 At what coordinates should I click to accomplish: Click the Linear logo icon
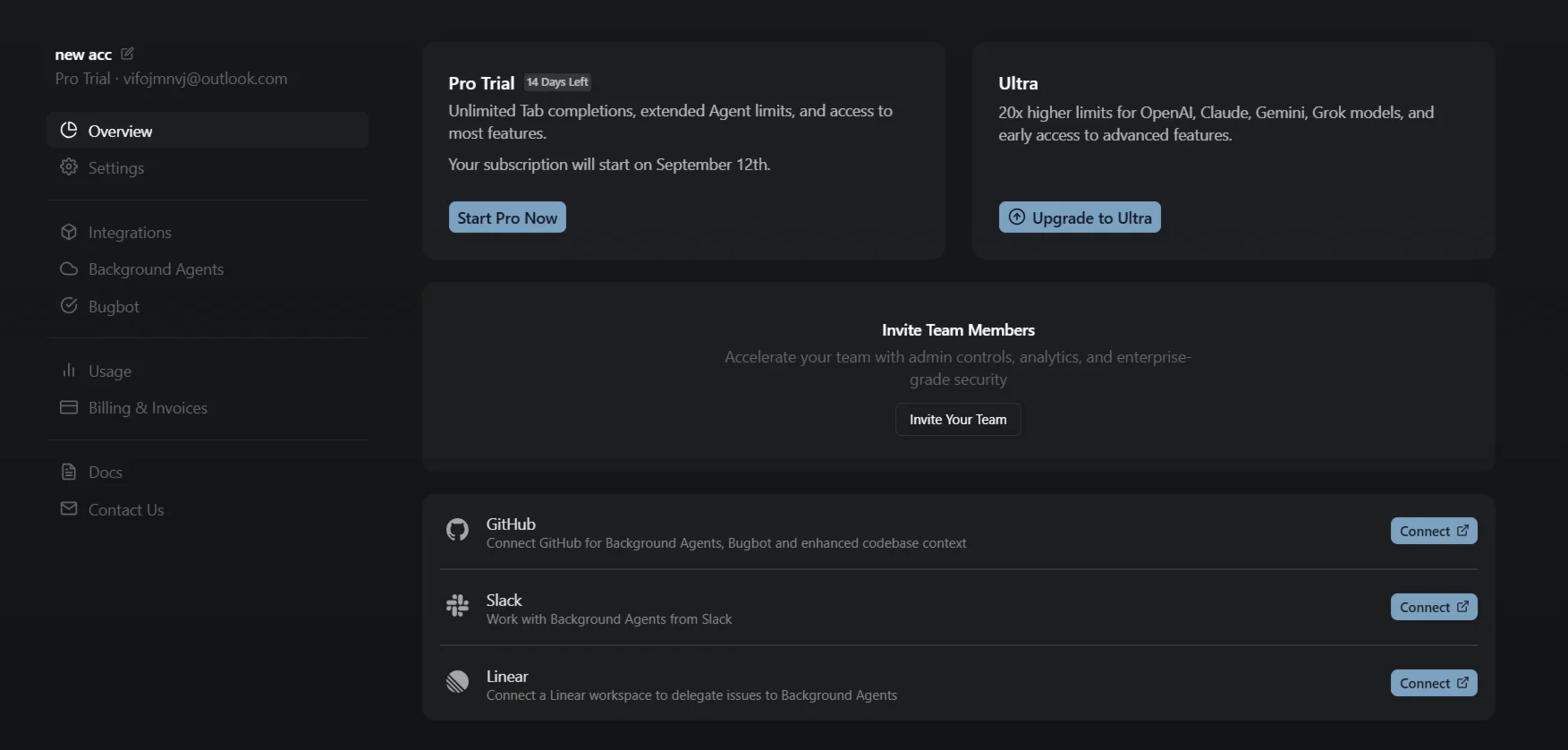(x=457, y=682)
